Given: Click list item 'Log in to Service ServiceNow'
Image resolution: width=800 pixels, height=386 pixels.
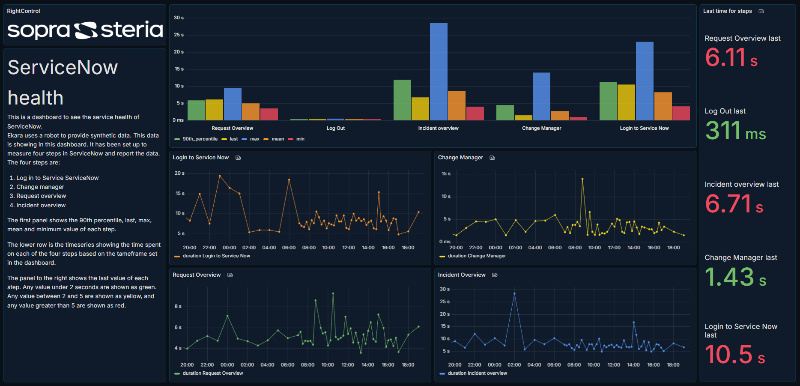Looking at the screenshot, I should point(58,178).
